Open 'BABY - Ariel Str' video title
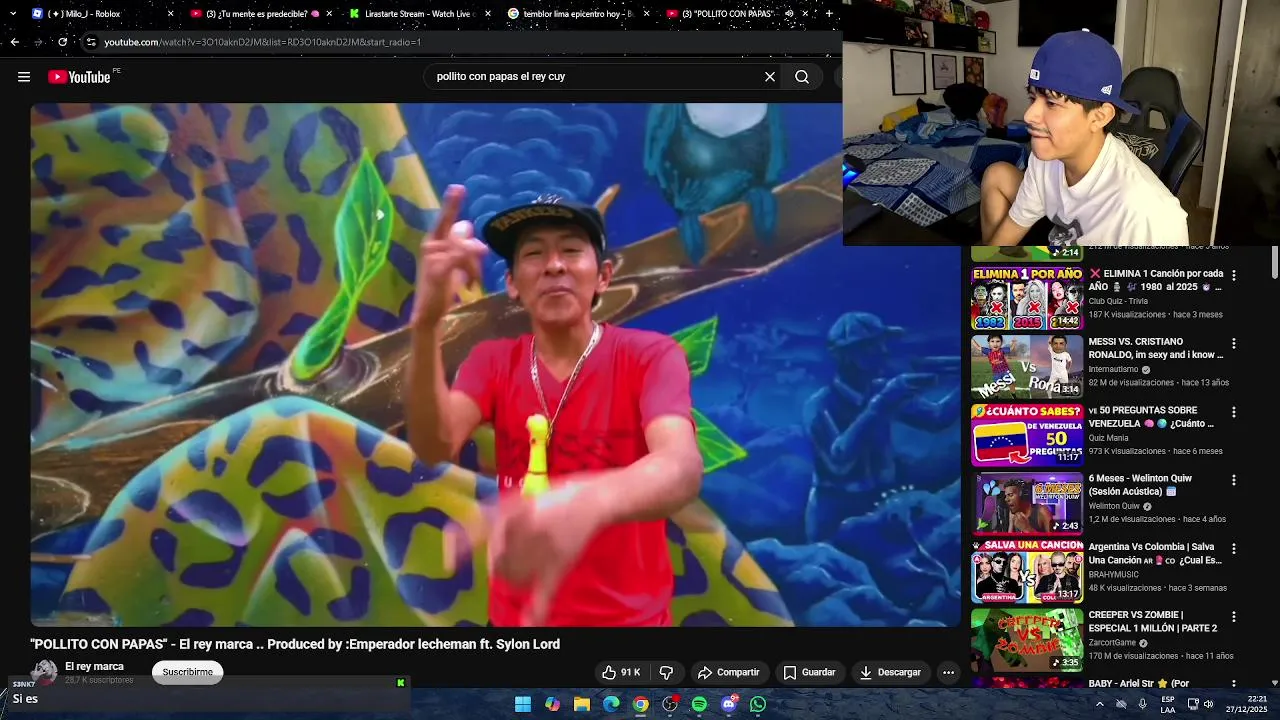1280x720 pixels. [1139, 684]
